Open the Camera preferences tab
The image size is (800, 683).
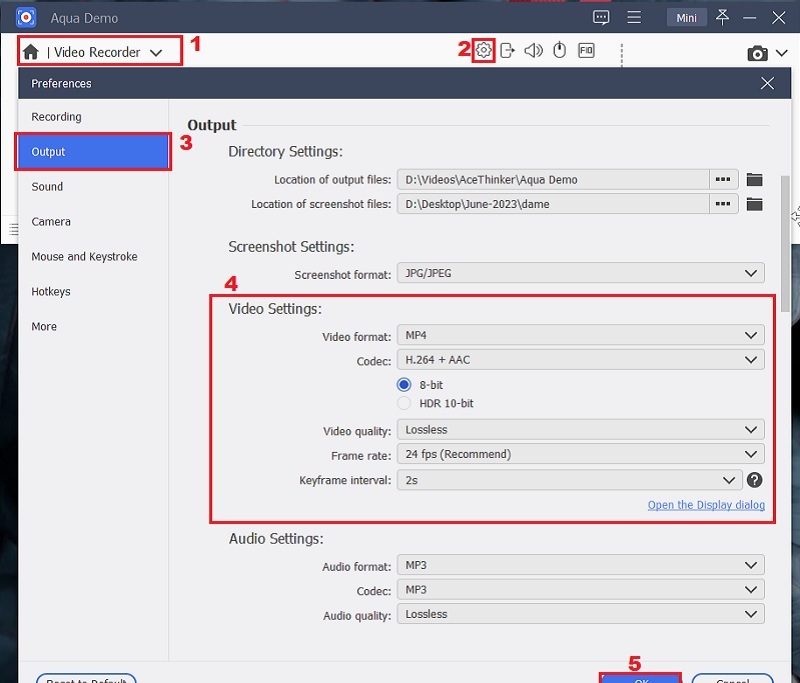click(93, 221)
